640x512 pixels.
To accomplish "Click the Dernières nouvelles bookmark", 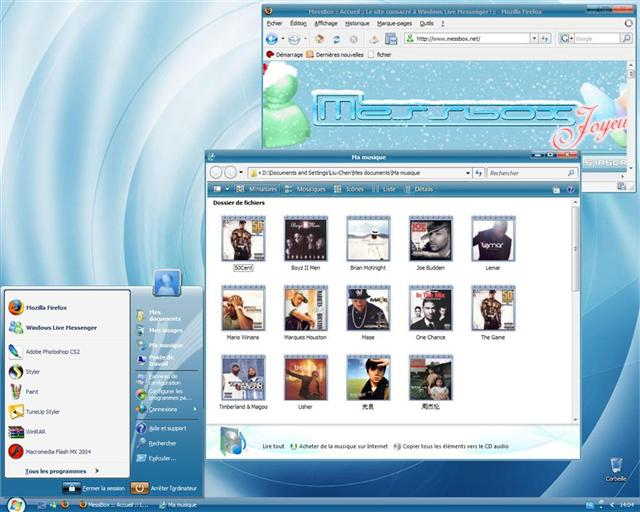I will 335,54.
